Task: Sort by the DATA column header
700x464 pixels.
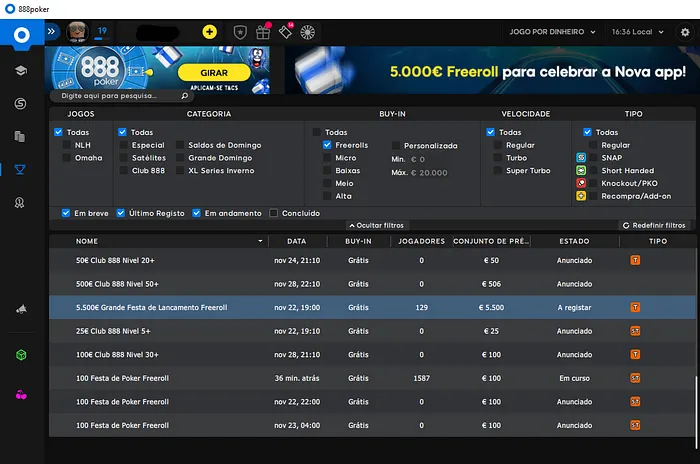Action: tap(296, 241)
